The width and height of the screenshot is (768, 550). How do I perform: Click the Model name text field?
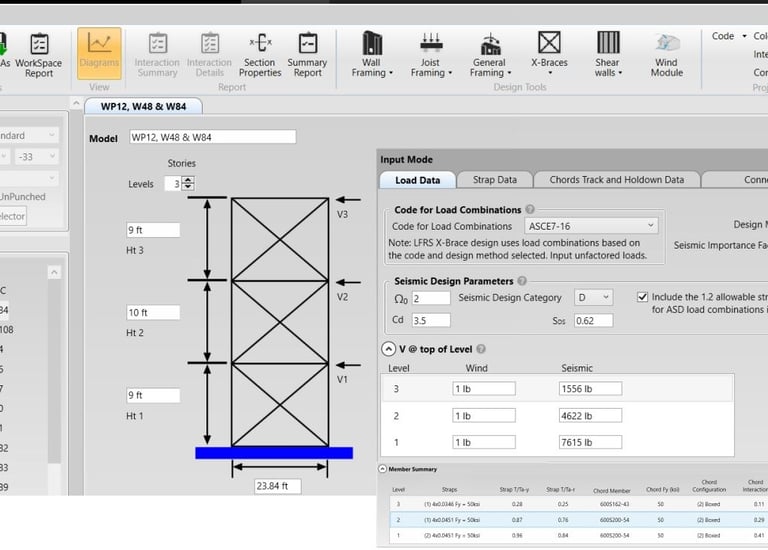[211, 137]
